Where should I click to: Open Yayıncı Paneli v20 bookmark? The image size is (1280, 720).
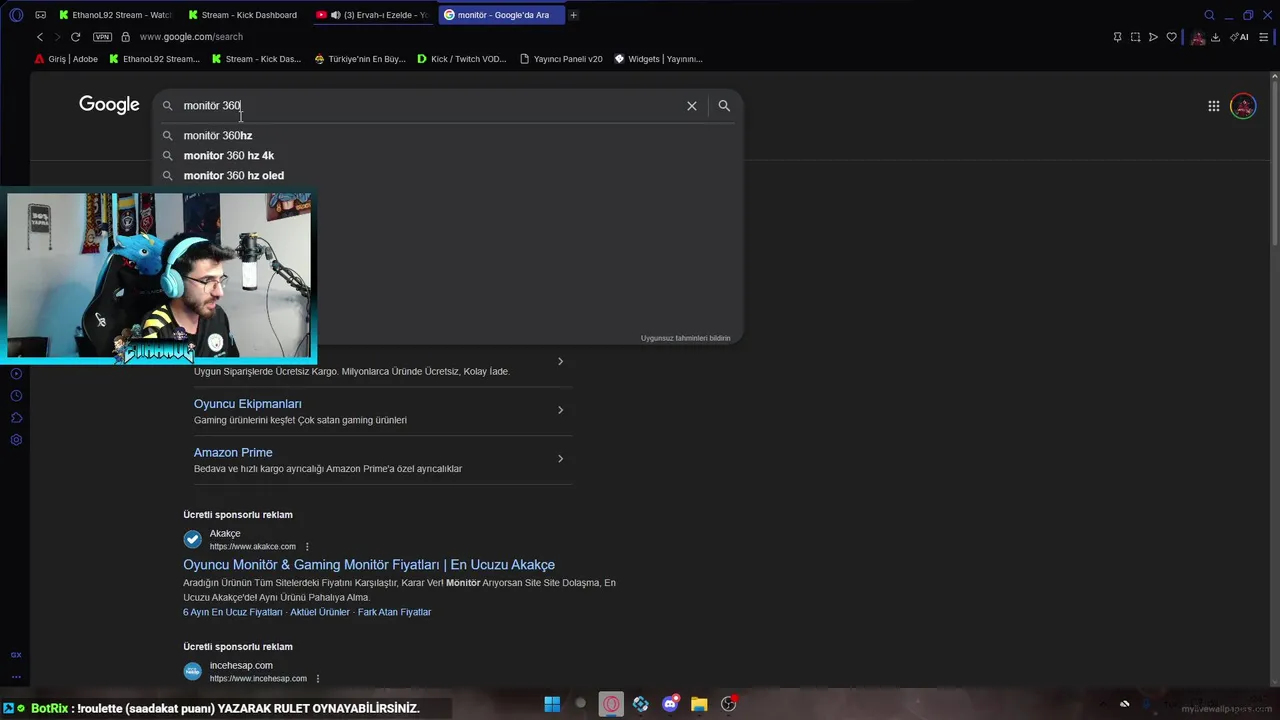click(561, 59)
